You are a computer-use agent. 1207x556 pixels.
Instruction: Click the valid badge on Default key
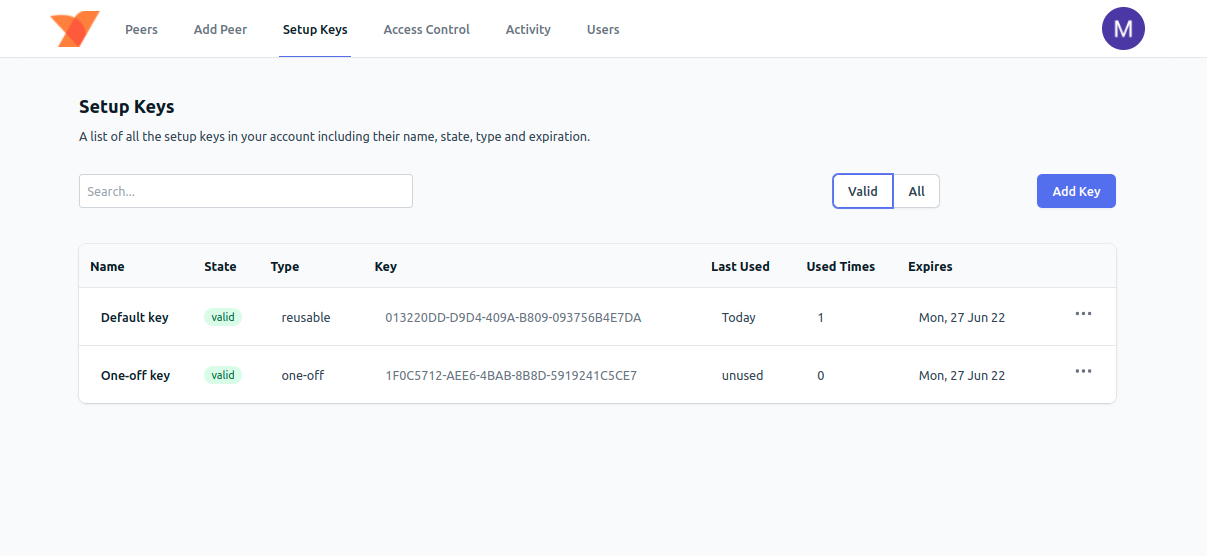pyautogui.click(x=223, y=317)
